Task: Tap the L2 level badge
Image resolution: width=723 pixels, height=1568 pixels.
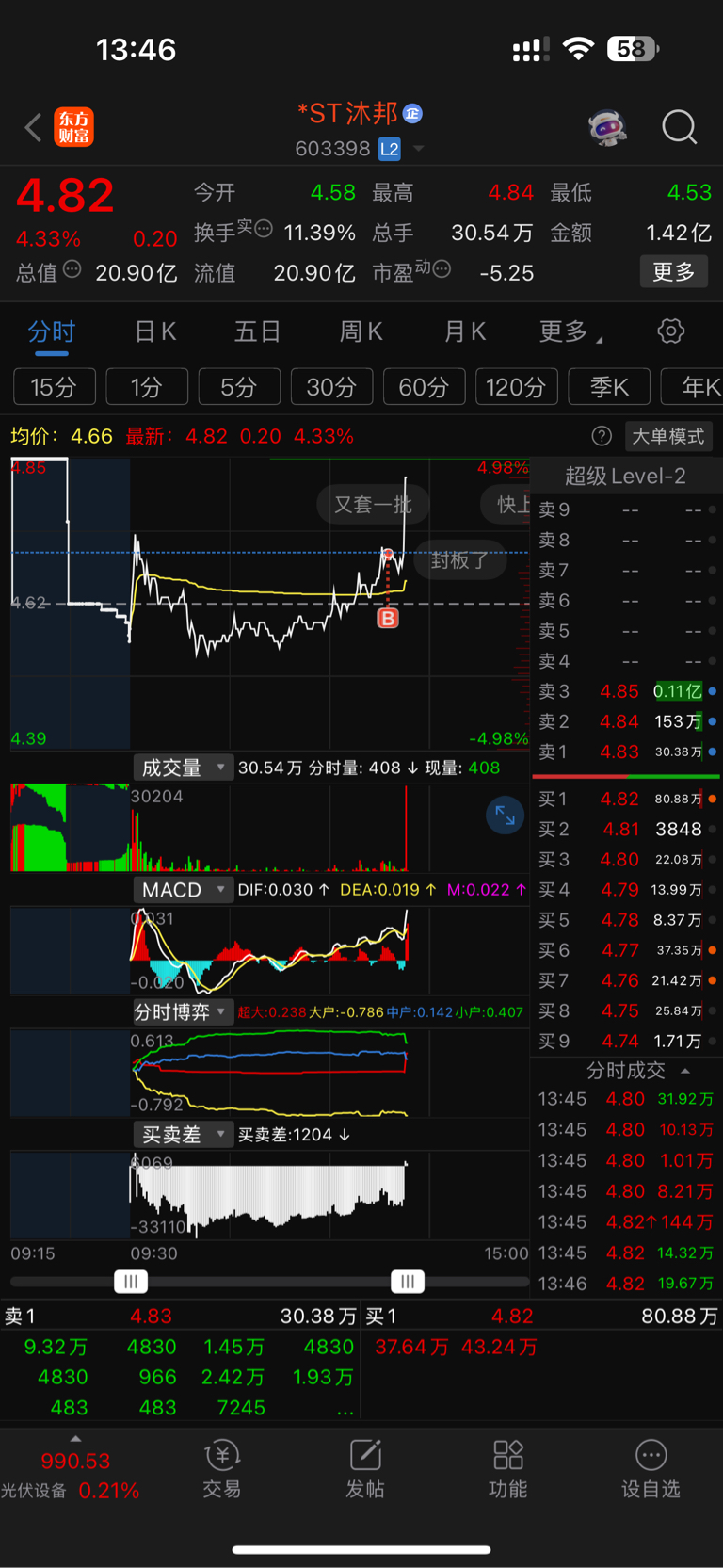Action: [389, 149]
